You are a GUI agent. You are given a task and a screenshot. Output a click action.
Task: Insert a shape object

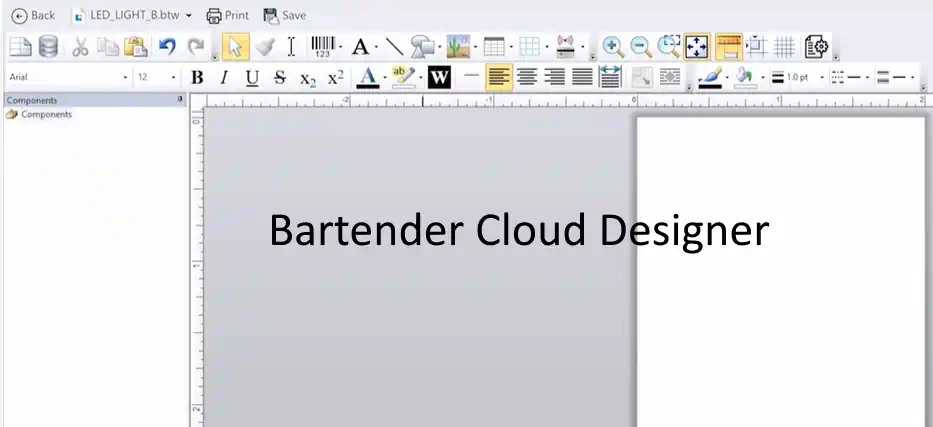coord(422,46)
